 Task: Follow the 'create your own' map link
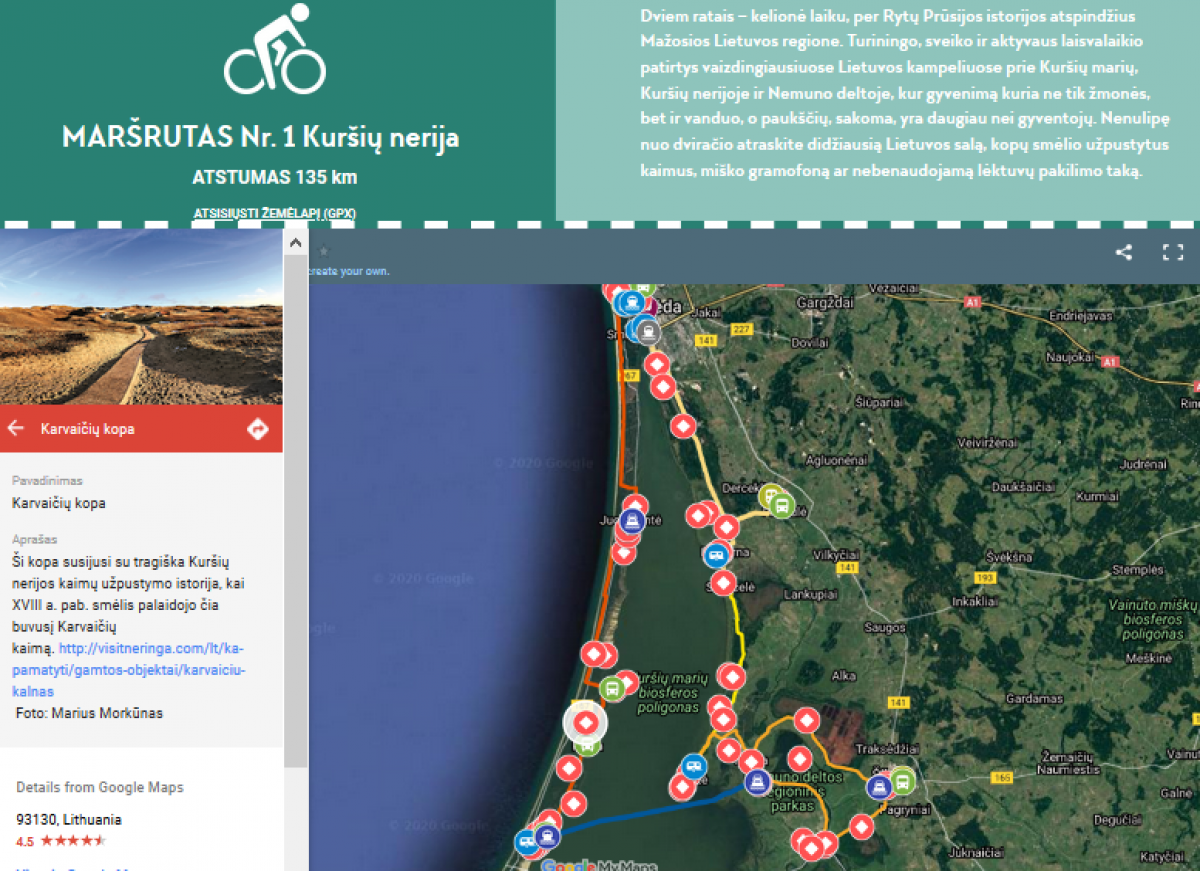[349, 271]
